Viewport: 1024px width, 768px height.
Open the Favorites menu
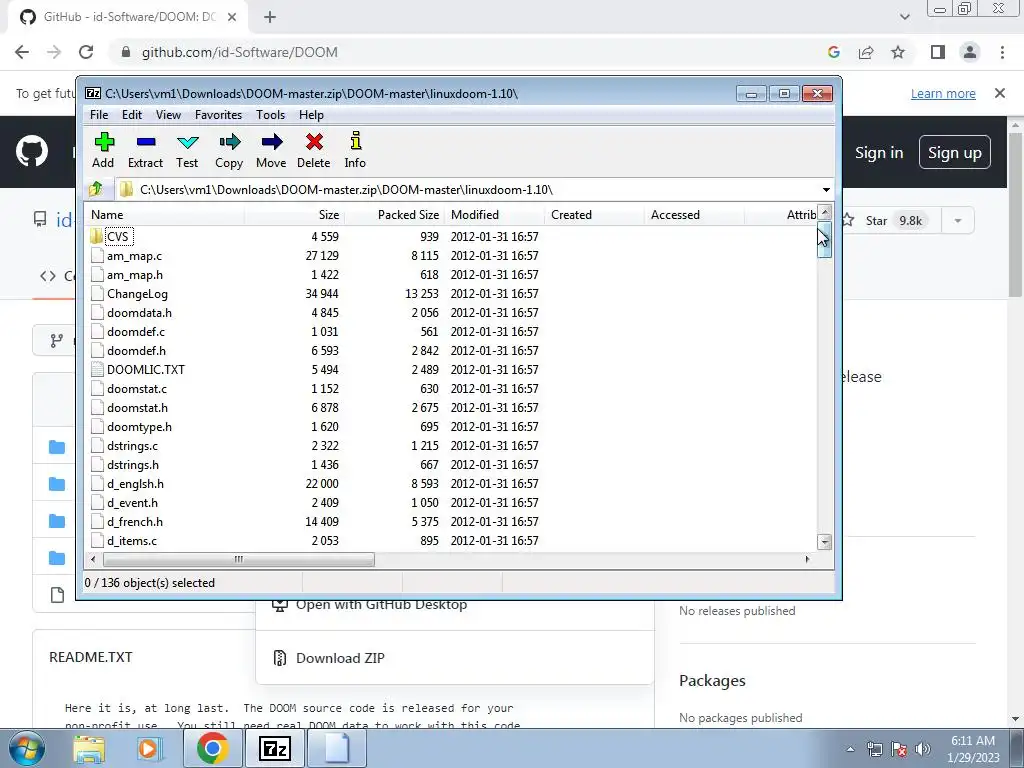point(219,115)
